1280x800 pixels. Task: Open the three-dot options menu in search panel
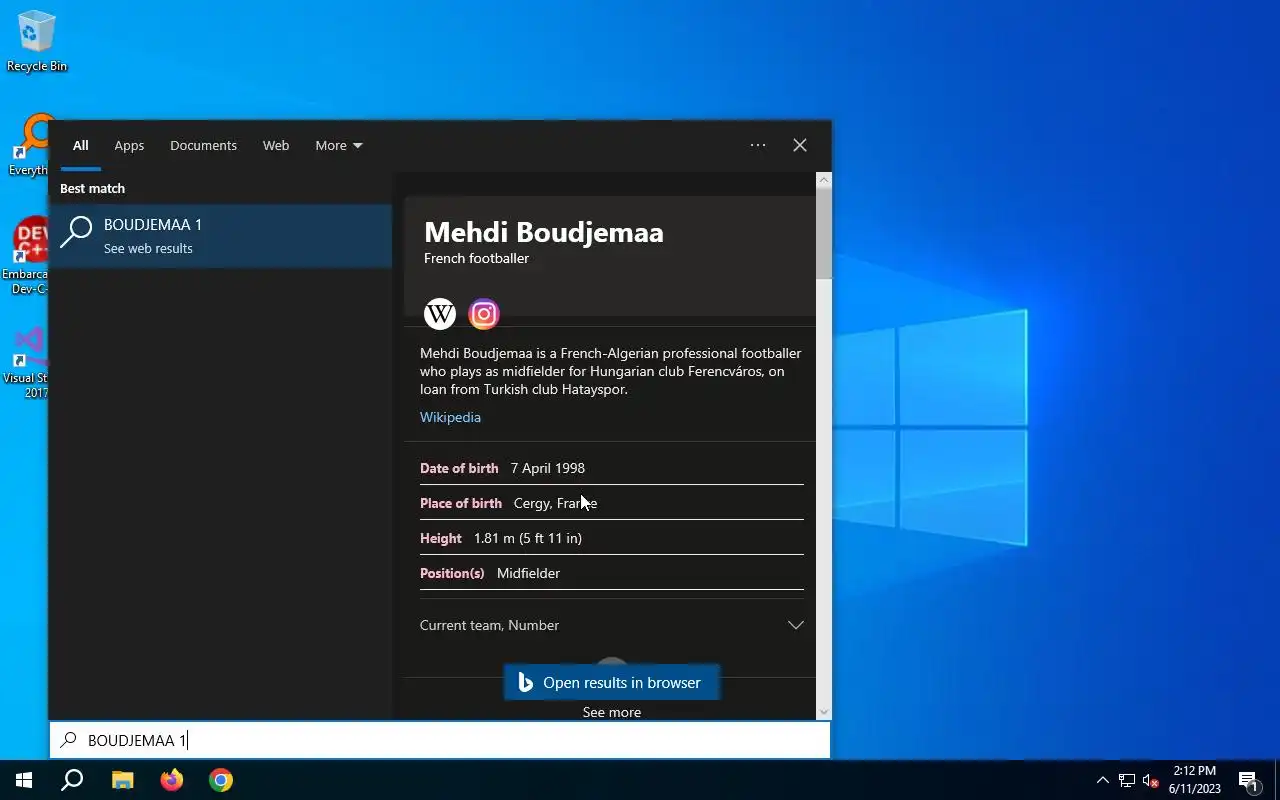pos(758,145)
